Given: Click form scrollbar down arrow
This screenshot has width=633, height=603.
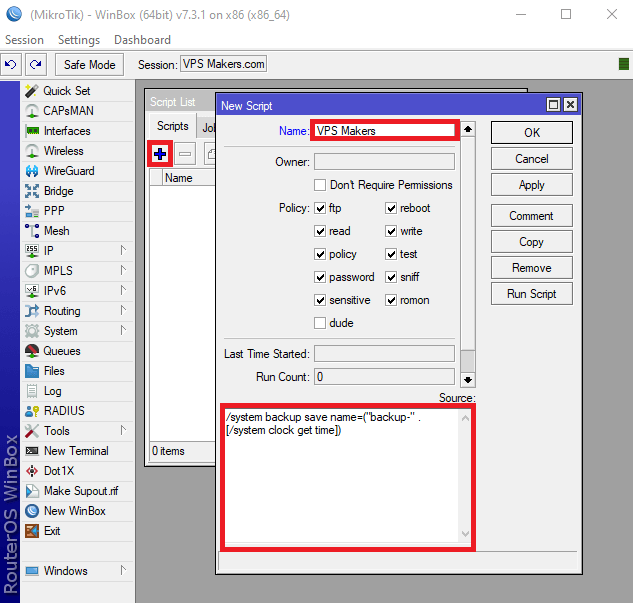Looking at the screenshot, I should (467, 380).
